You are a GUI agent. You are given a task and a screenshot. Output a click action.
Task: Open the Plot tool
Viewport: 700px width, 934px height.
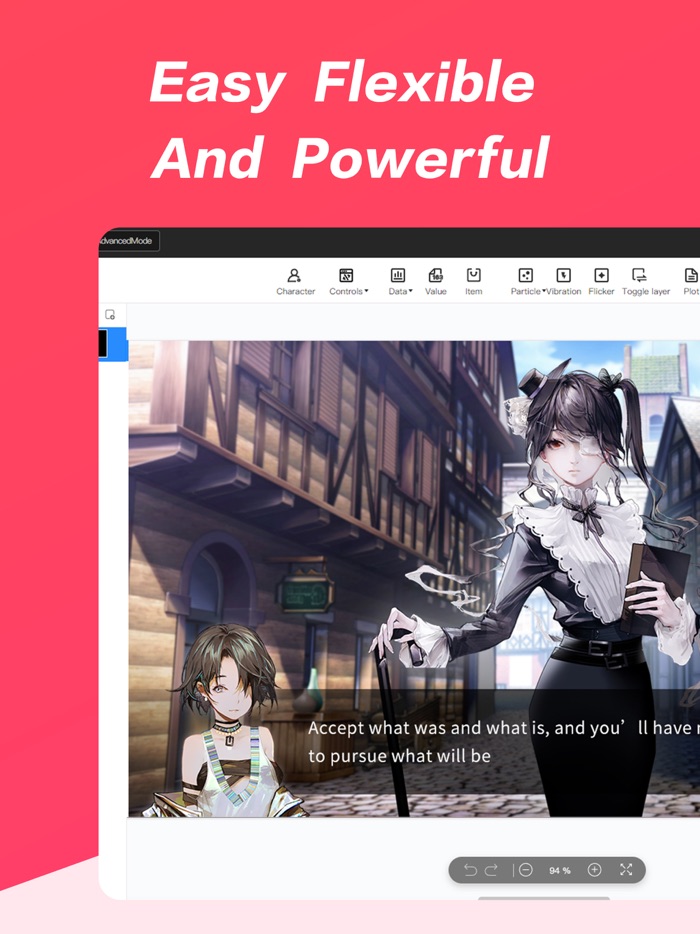(x=690, y=281)
